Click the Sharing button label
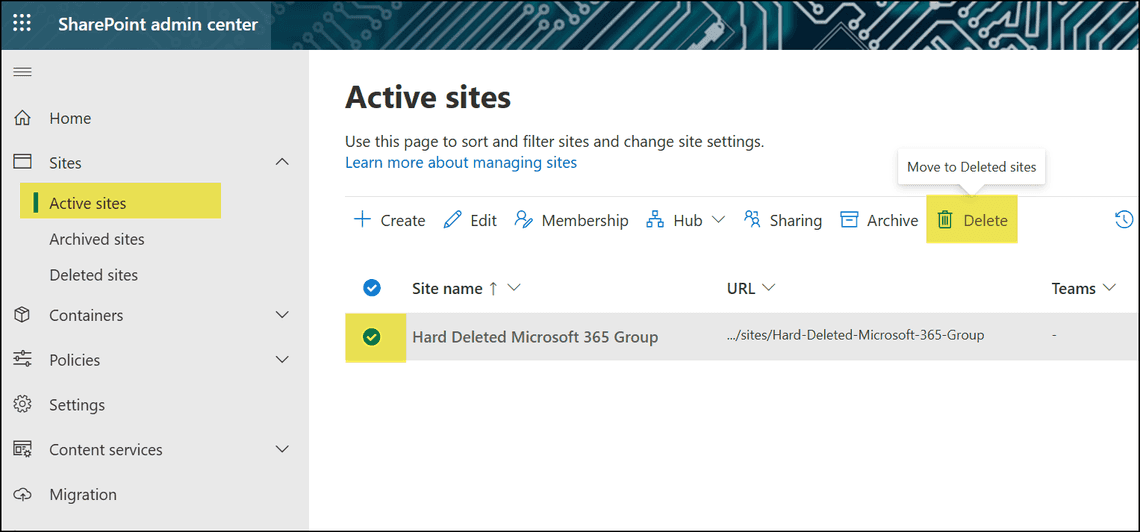 [796, 220]
